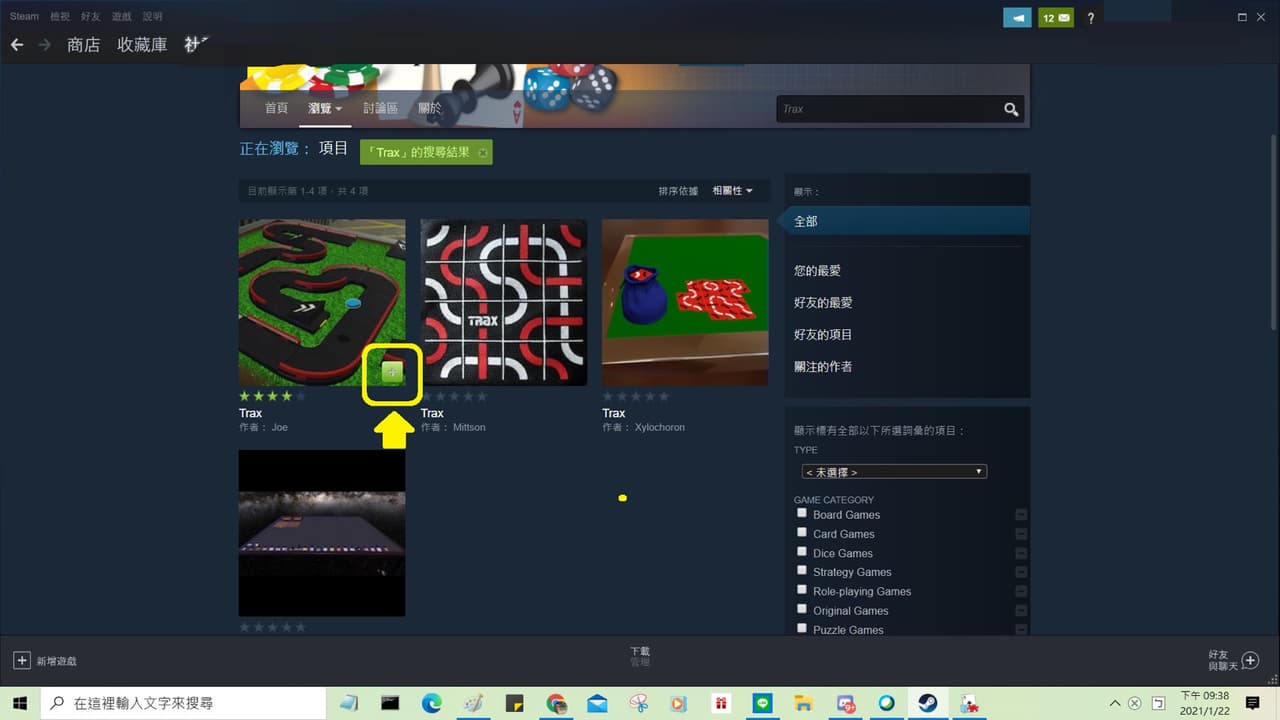Check the Board Games checkbox
This screenshot has width=1280, height=720.
[x=802, y=513]
